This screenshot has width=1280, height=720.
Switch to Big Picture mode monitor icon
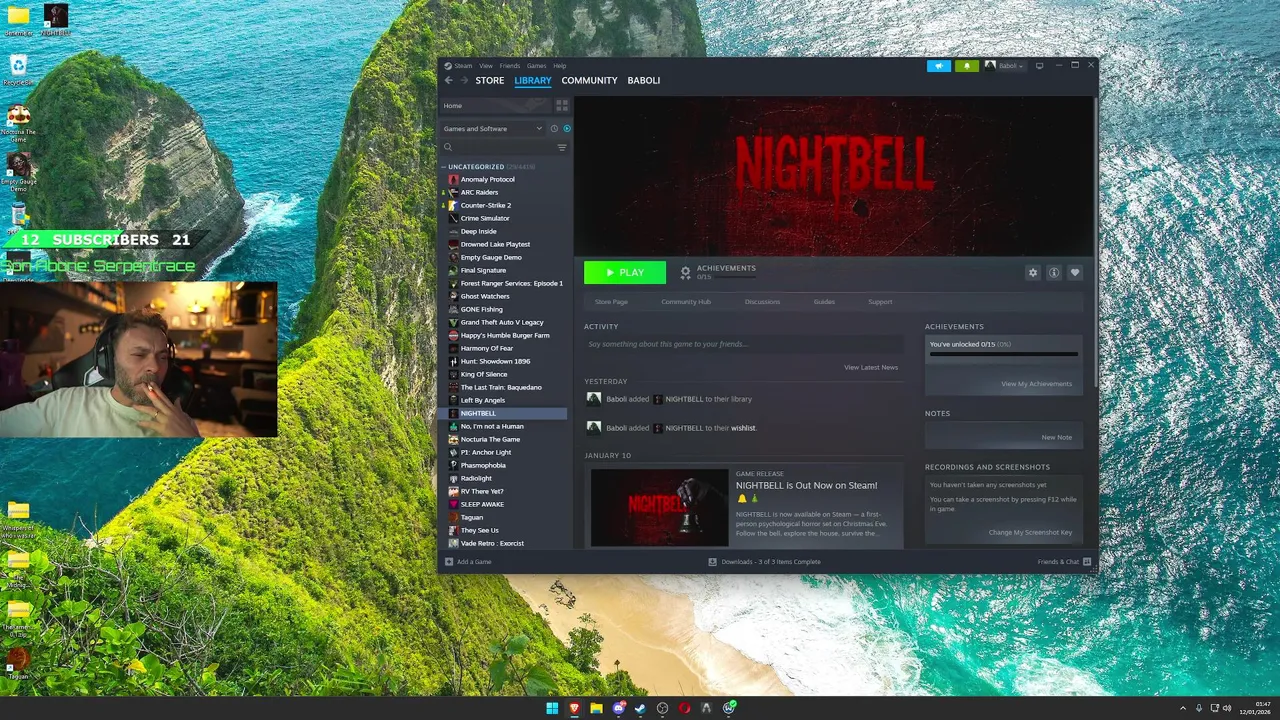1039,66
